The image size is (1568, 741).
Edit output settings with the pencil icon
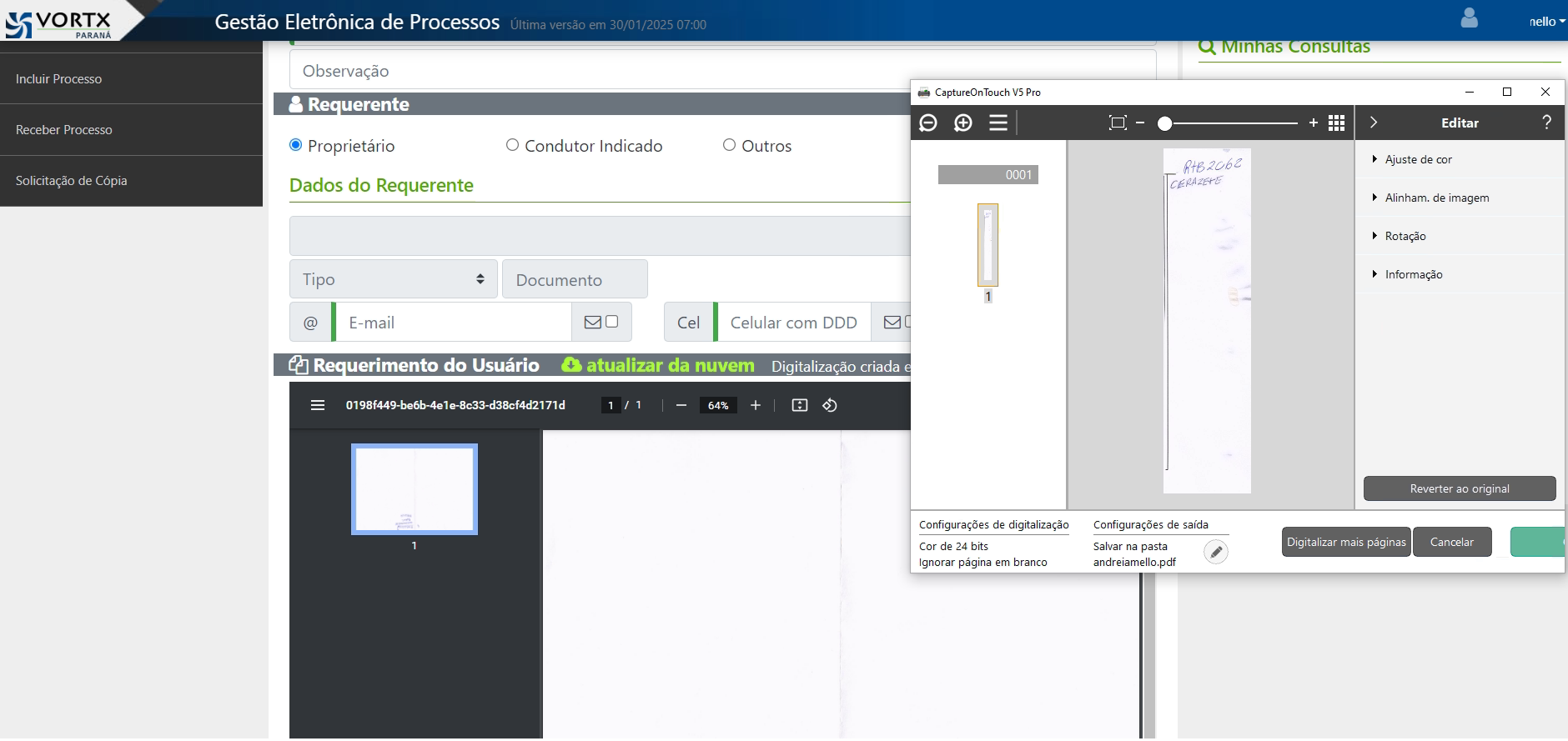pyautogui.click(x=1216, y=552)
